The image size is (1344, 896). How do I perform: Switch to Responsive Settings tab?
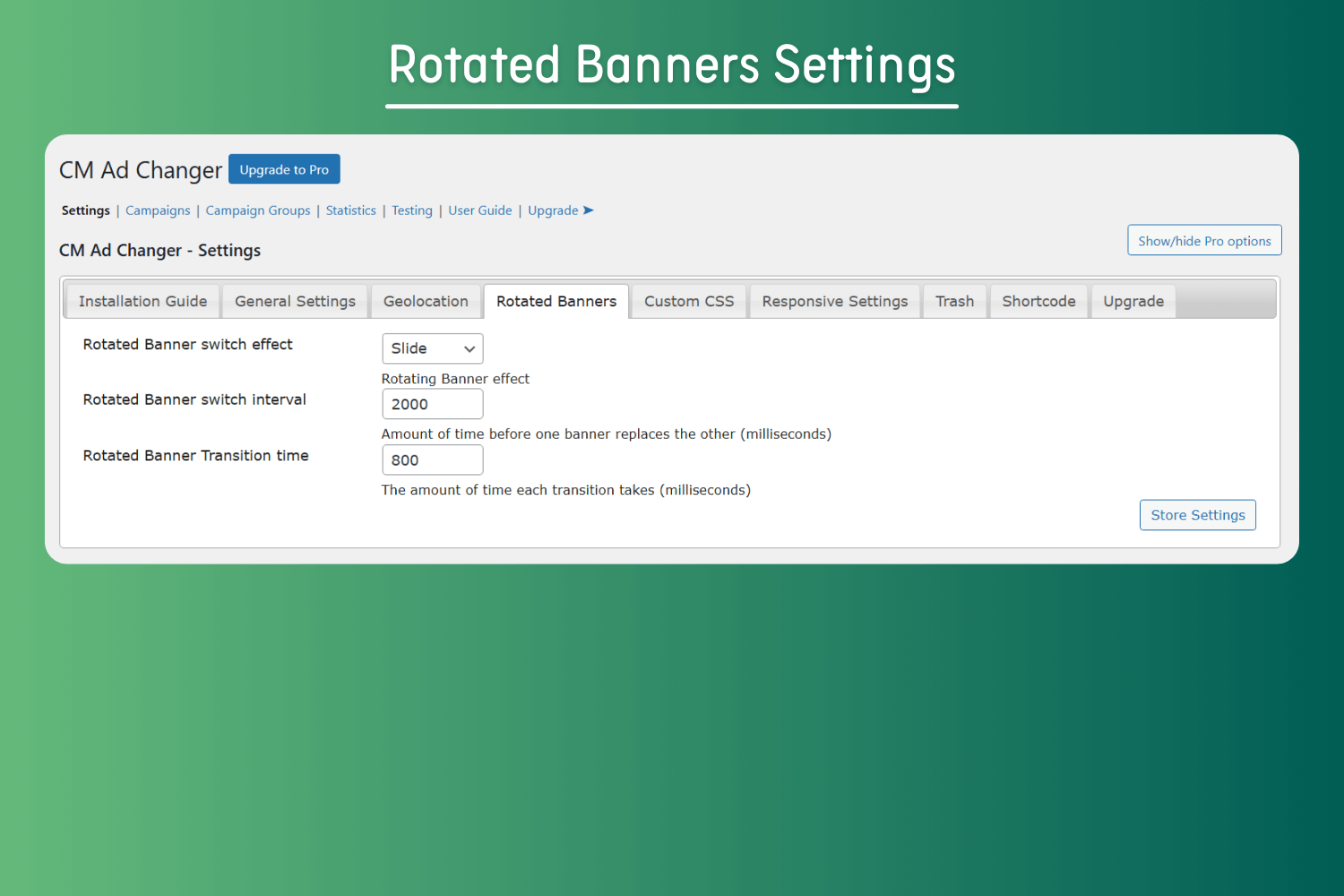(x=835, y=301)
